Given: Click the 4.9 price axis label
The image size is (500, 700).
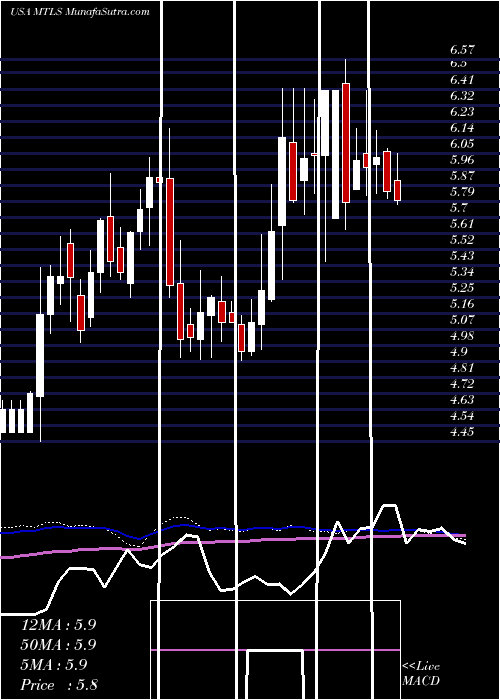Looking at the screenshot, I should click(458, 352).
